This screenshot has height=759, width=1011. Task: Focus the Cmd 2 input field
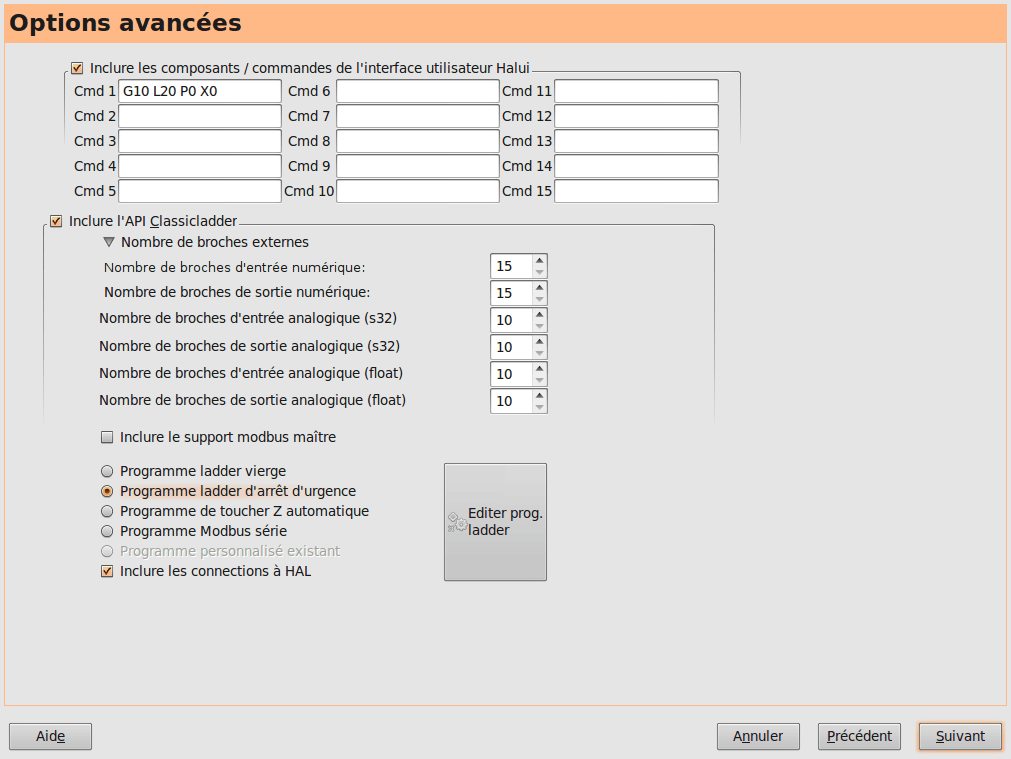[200, 116]
